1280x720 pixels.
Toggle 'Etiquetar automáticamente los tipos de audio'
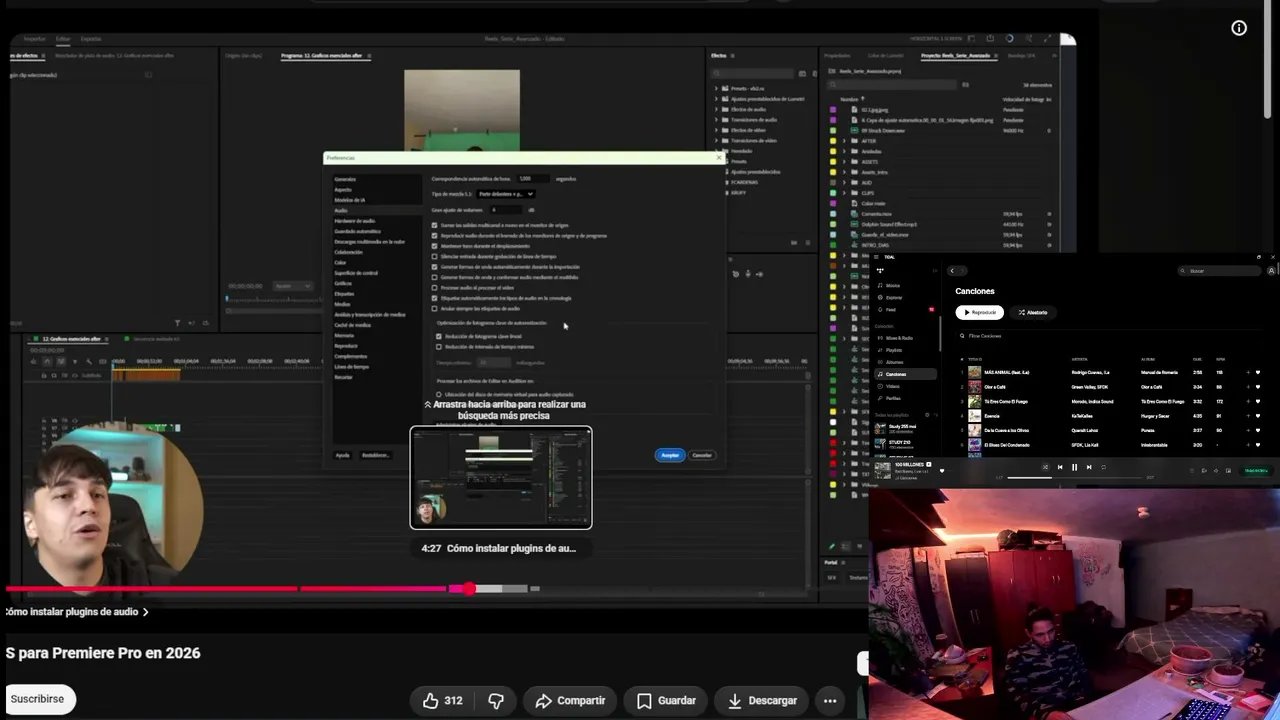tap(434, 298)
